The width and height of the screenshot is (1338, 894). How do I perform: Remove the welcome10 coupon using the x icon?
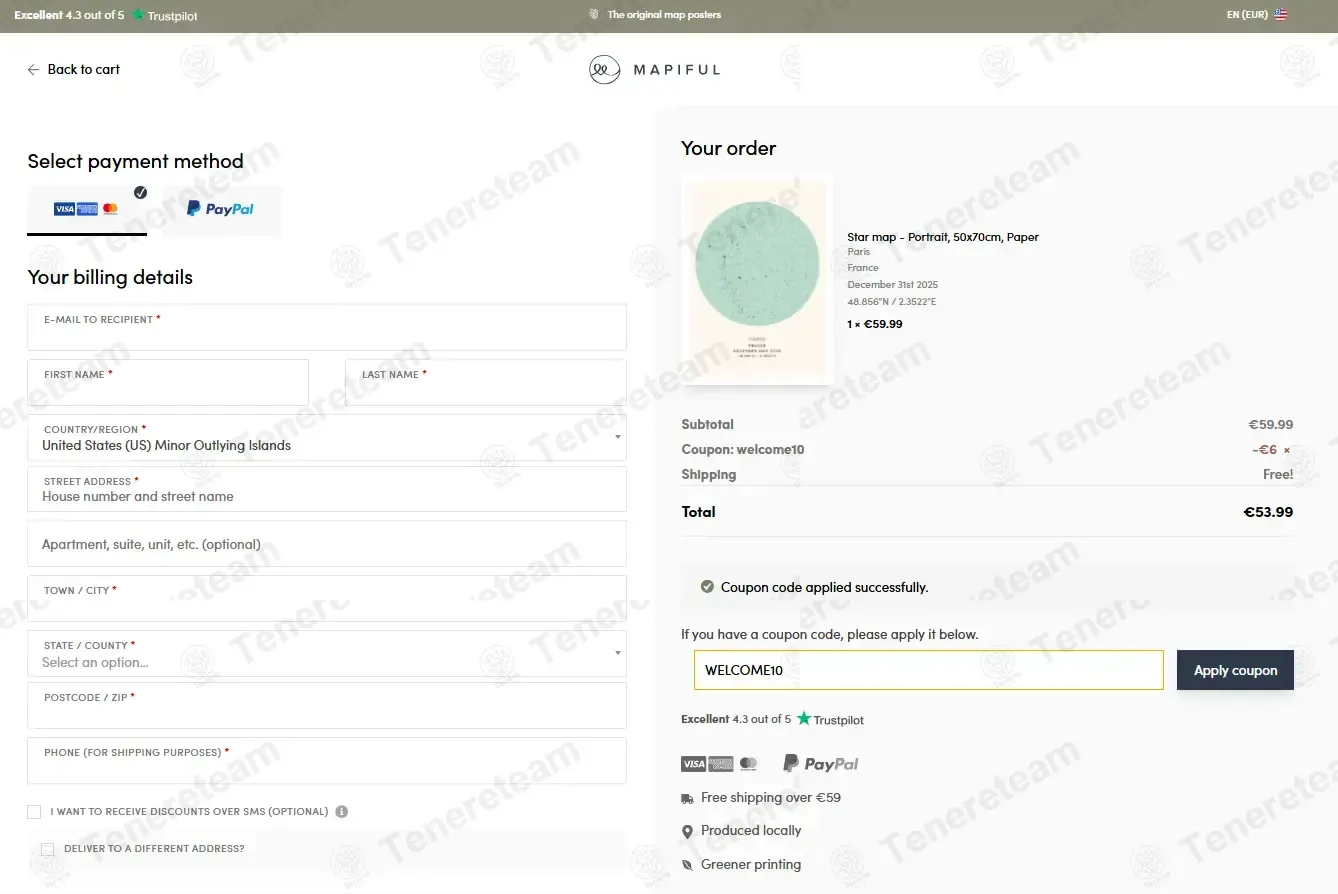(1287, 450)
